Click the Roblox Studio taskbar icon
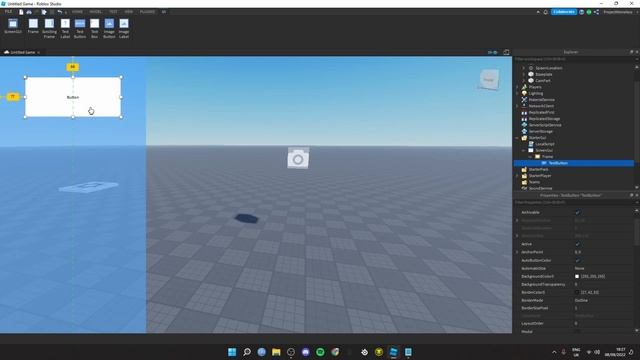 click(393, 352)
